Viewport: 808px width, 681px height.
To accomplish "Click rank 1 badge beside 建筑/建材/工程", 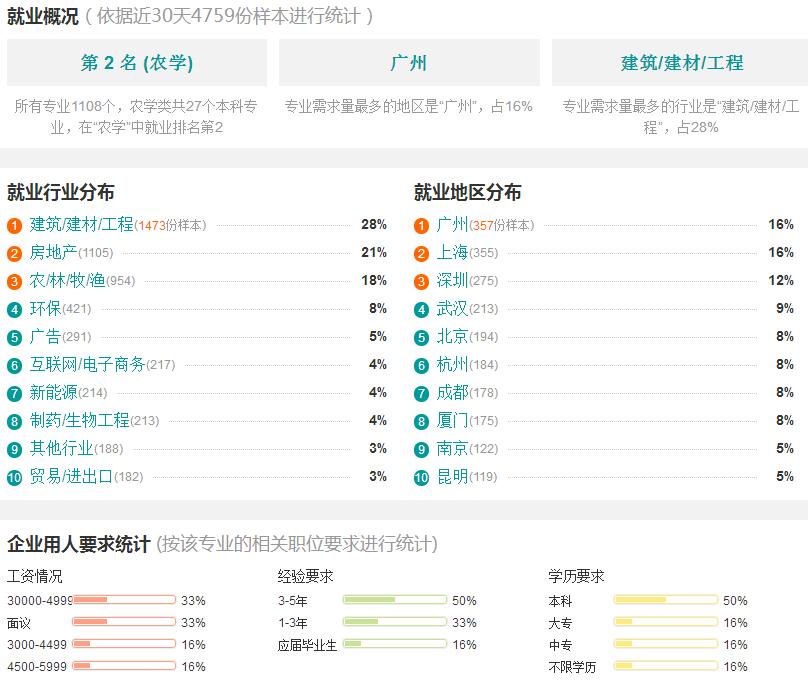I will pos(14,226).
